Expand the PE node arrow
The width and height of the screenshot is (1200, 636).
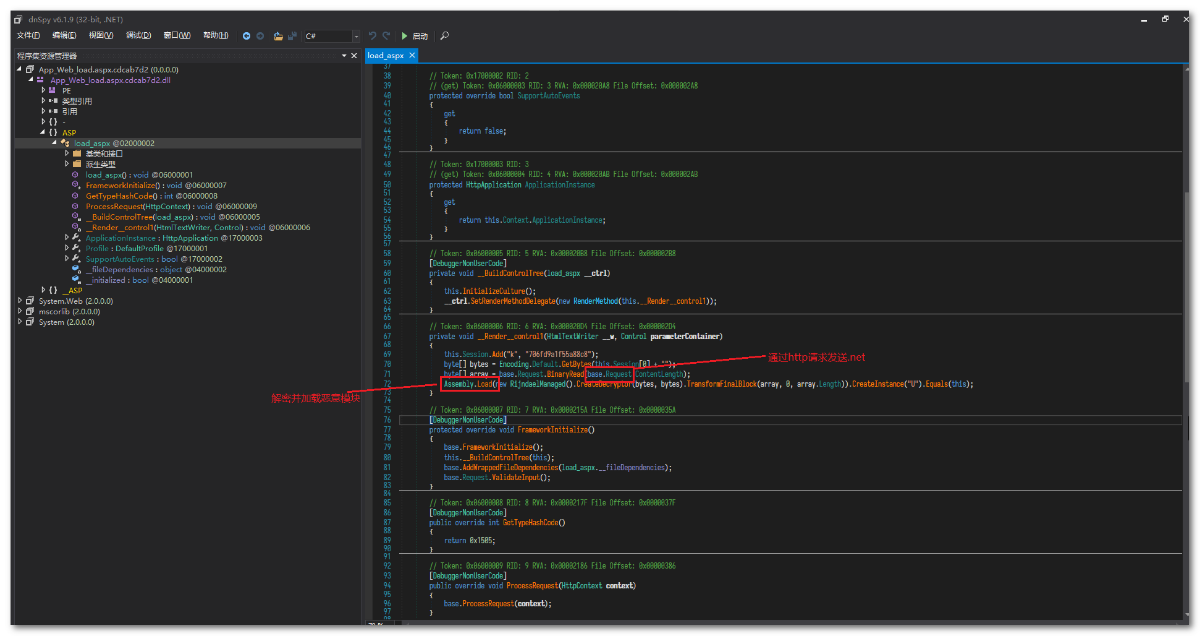pyautogui.click(x=43, y=90)
